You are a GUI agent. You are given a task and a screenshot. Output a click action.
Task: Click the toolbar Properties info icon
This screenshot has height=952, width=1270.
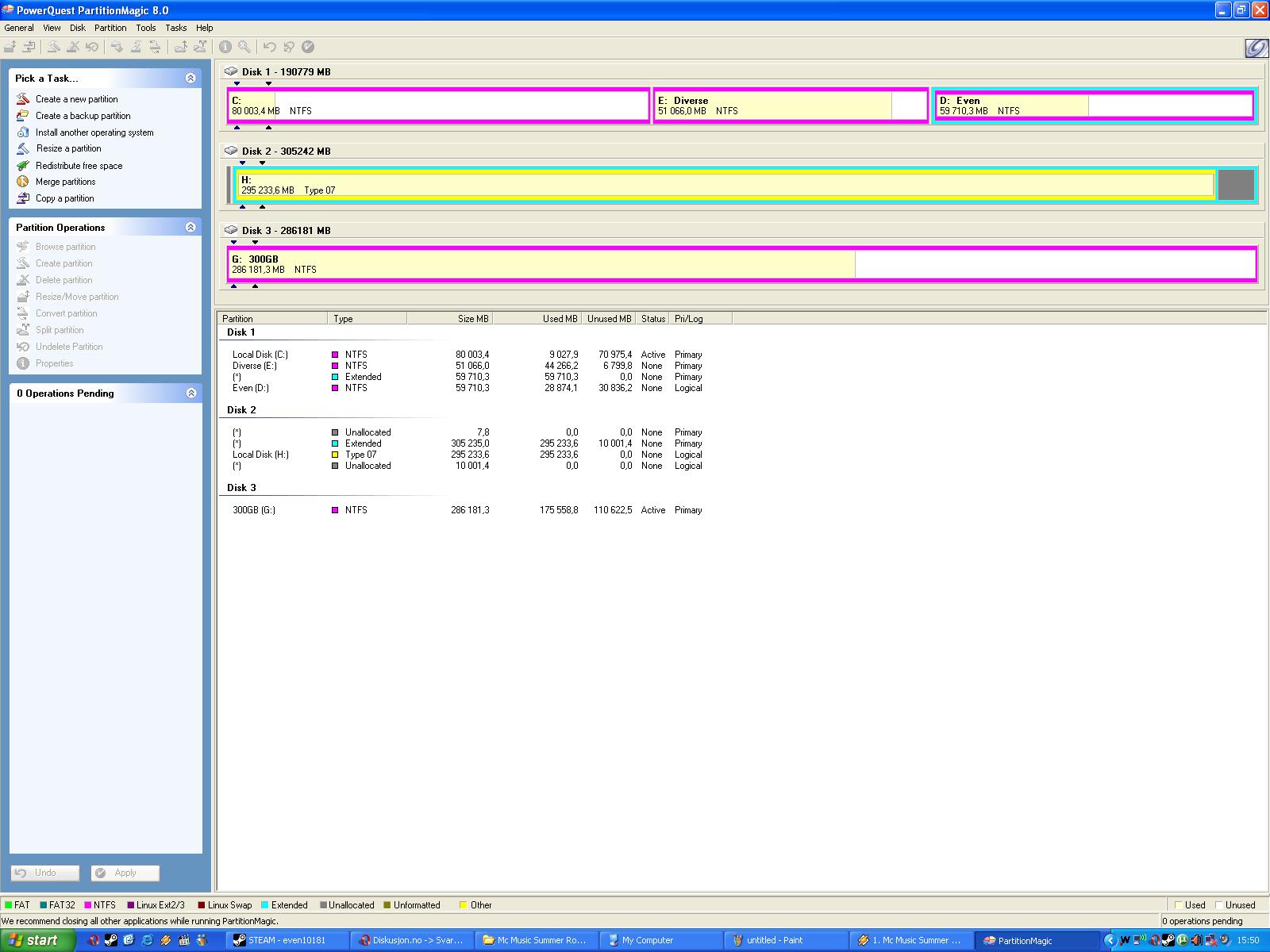[x=225, y=47]
